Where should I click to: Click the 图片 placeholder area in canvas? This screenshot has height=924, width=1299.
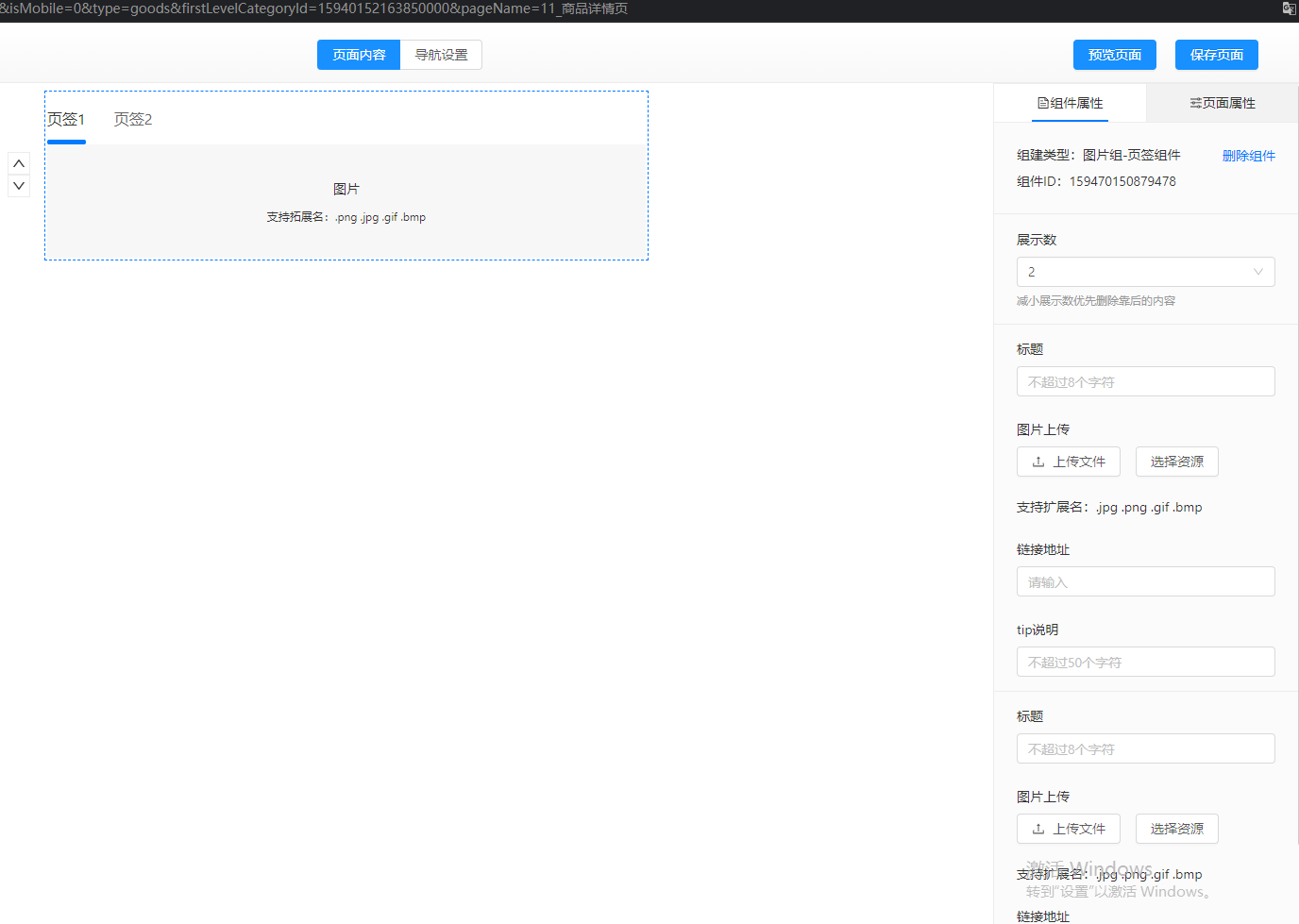346,202
